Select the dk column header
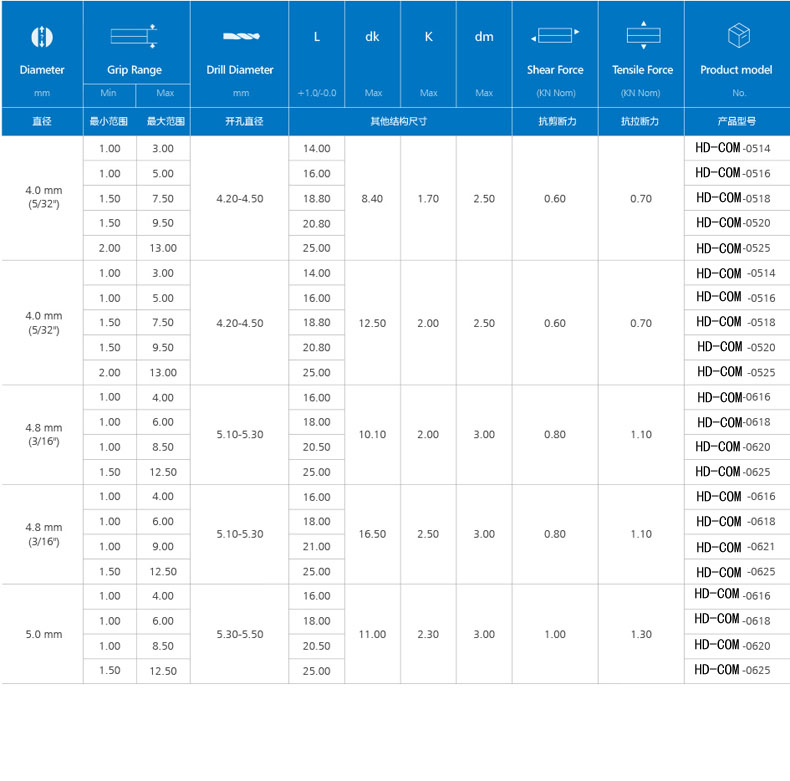 click(372, 37)
